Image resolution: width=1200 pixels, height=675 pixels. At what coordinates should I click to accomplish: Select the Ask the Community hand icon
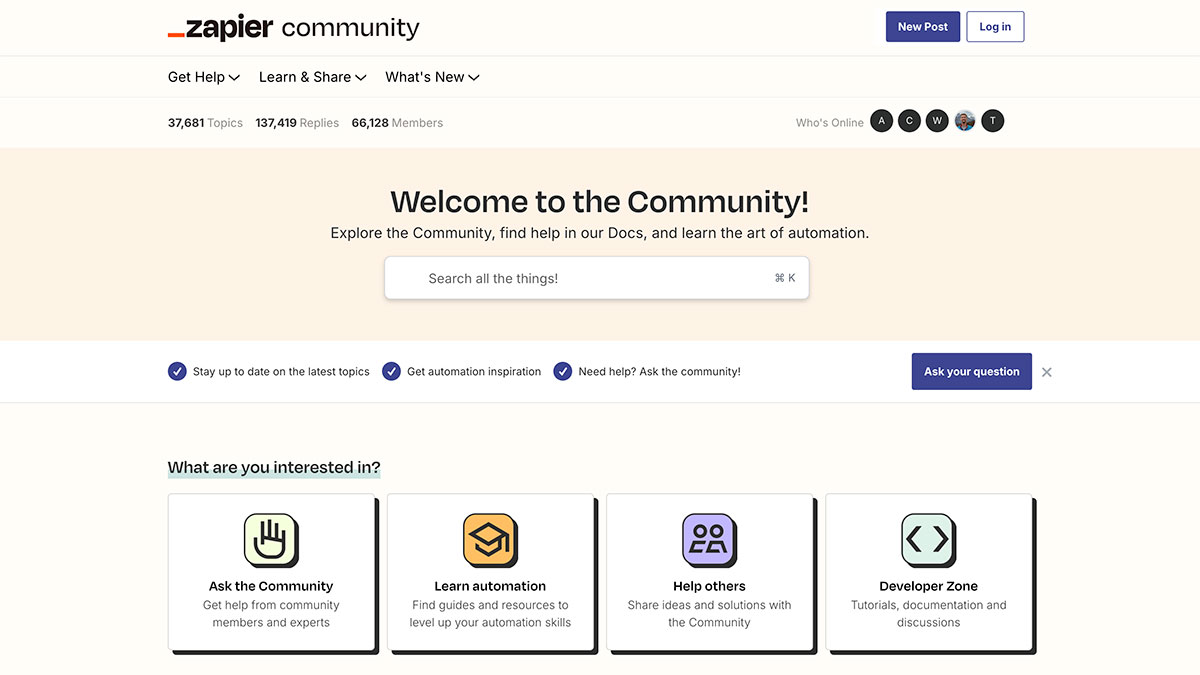[x=272, y=540]
